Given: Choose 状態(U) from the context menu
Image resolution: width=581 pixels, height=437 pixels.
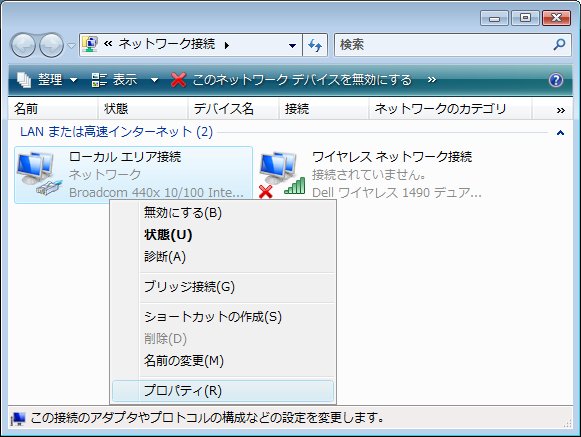Looking at the screenshot, I should pyautogui.click(x=223, y=235).
